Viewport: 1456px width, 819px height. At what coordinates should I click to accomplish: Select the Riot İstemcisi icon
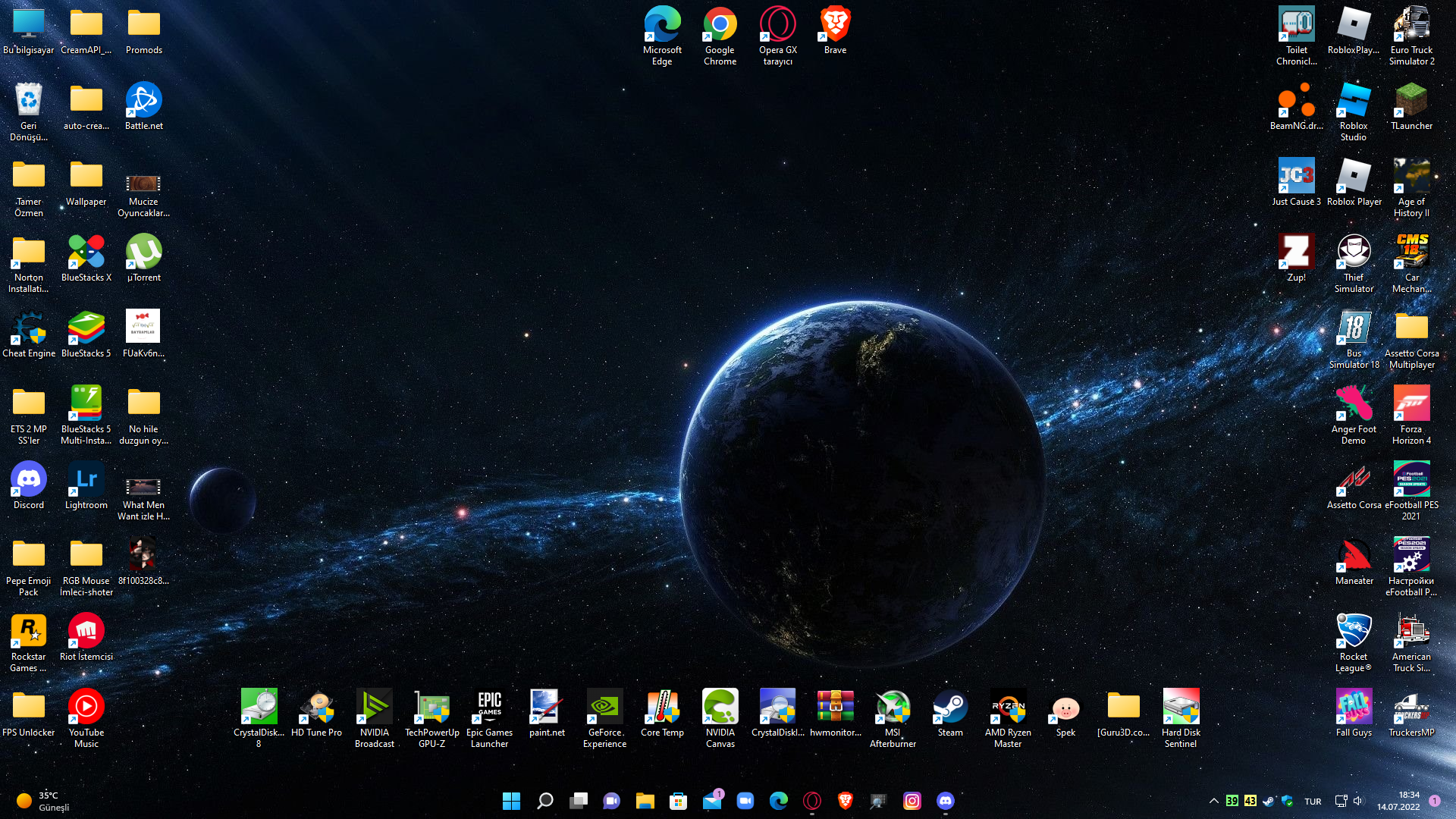pos(86,637)
